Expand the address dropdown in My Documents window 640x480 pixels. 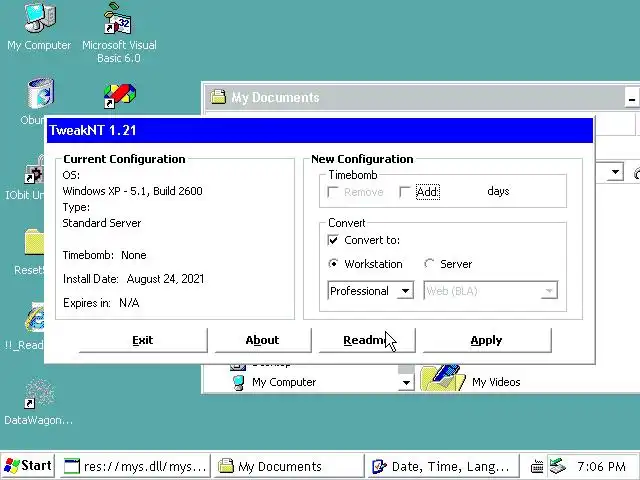(615, 172)
